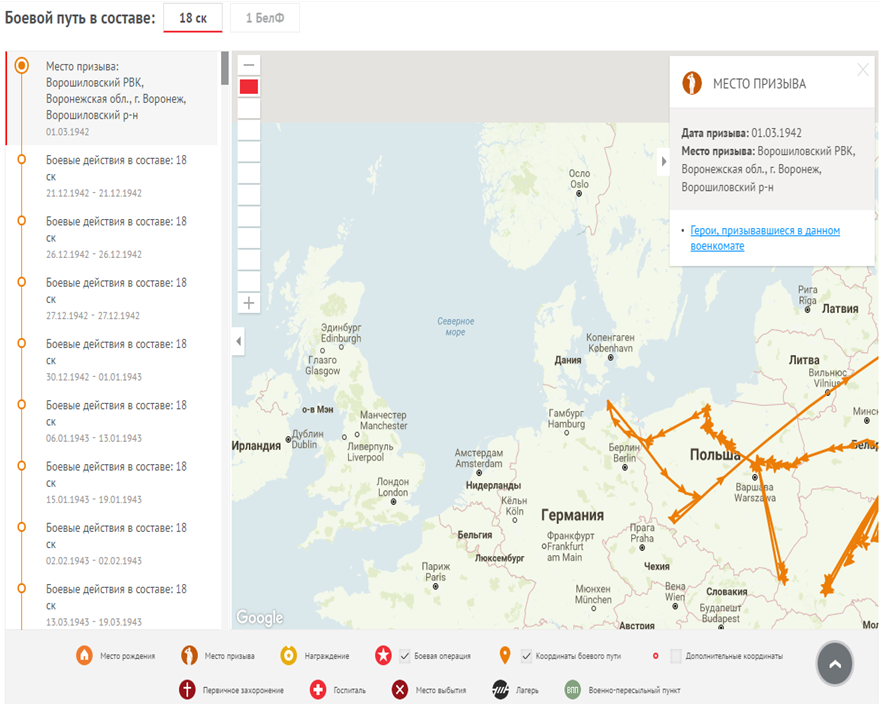The image size is (881, 705).
Task: Click the Госпиталь red cross icon
Action: pos(318,690)
